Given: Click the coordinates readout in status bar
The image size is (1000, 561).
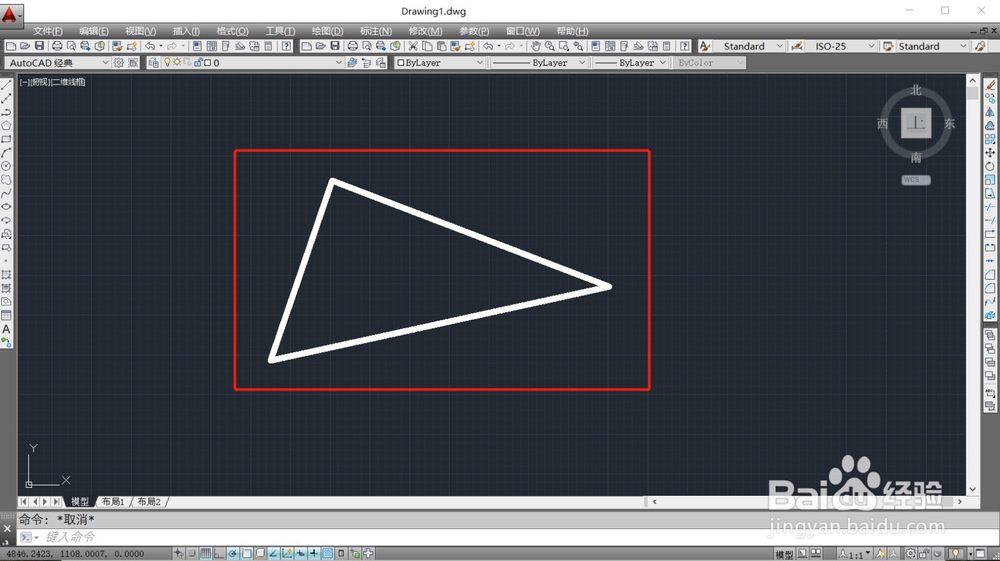Looking at the screenshot, I should coord(75,554).
